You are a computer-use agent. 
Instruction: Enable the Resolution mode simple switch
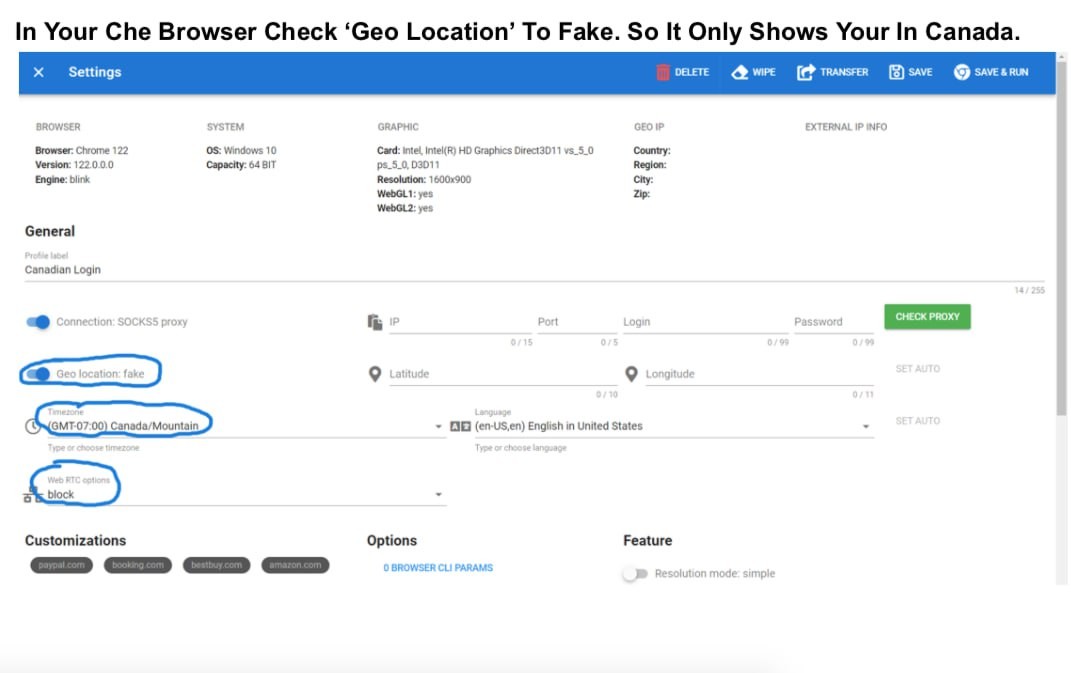click(x=635, y=574)
